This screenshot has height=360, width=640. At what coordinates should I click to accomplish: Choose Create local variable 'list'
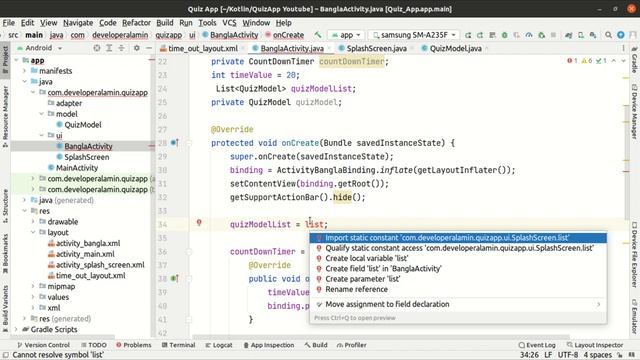[x=458, y=258]
